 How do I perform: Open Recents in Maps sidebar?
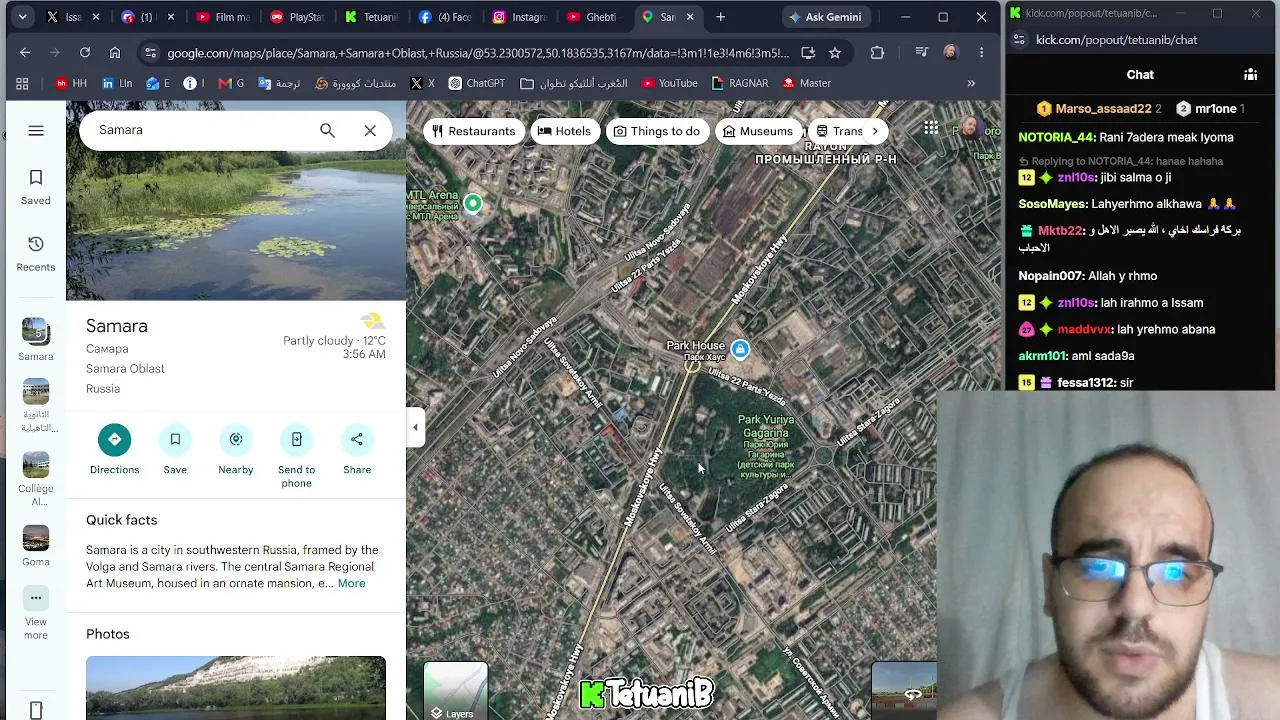point(36,254)
